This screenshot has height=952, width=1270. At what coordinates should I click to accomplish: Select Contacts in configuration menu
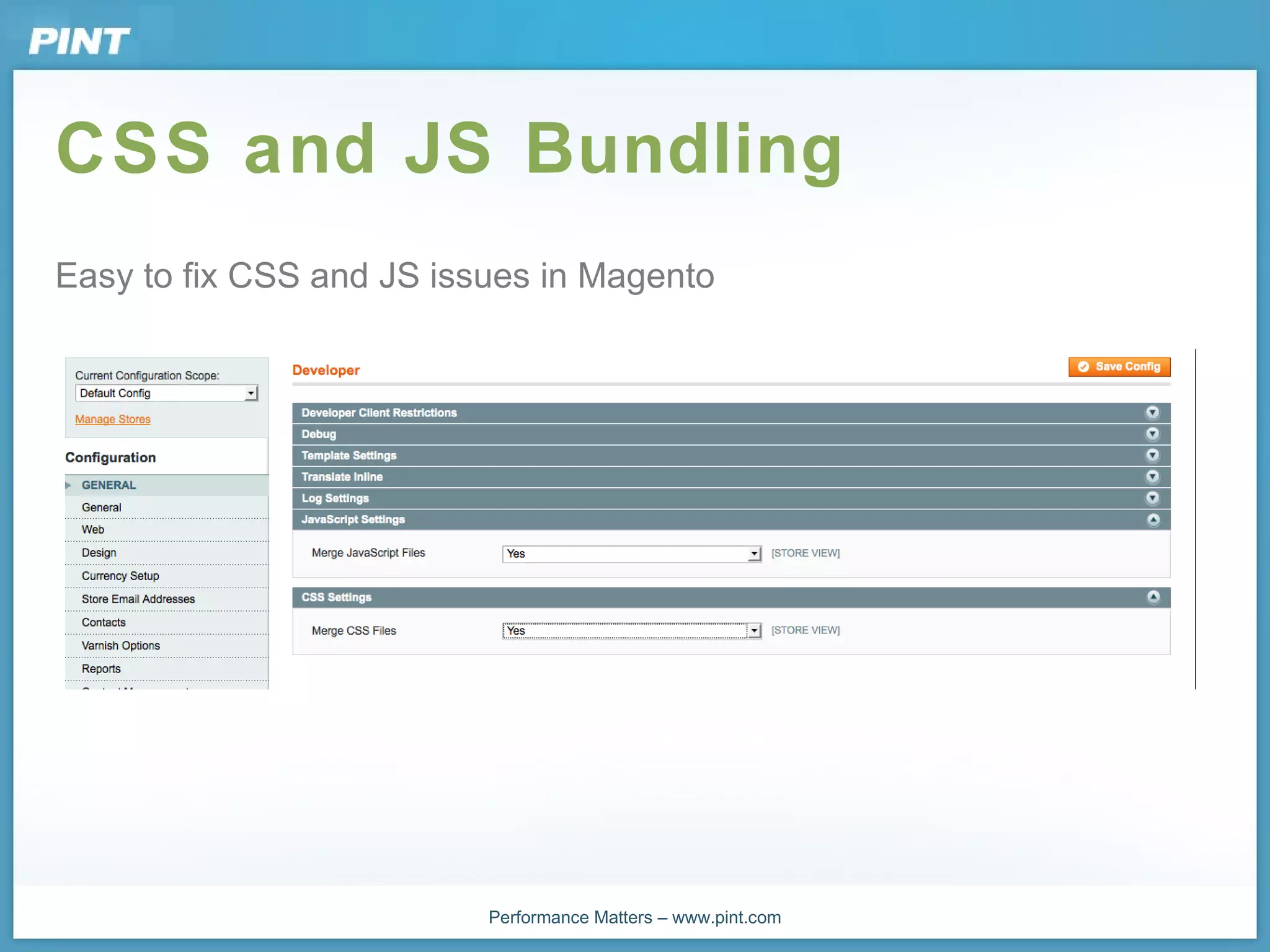point(166,623)
